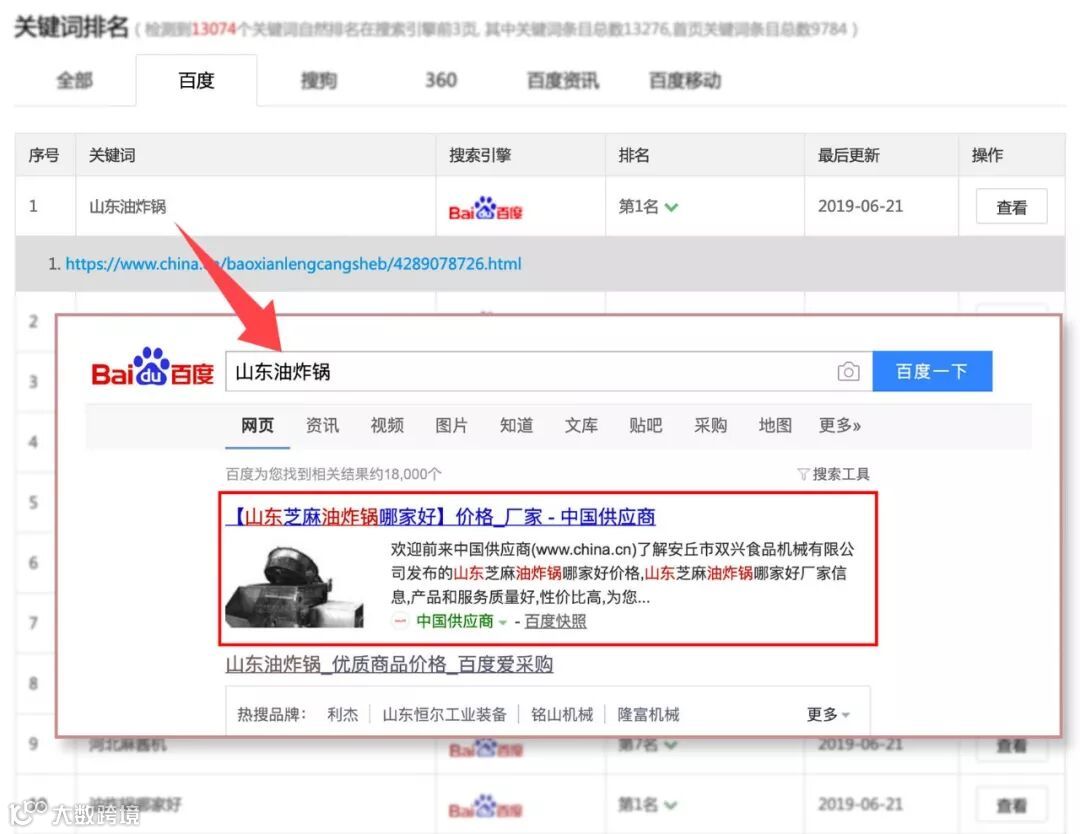Open the 视频 search tab

pyautogui.click(x=387, y=425)
